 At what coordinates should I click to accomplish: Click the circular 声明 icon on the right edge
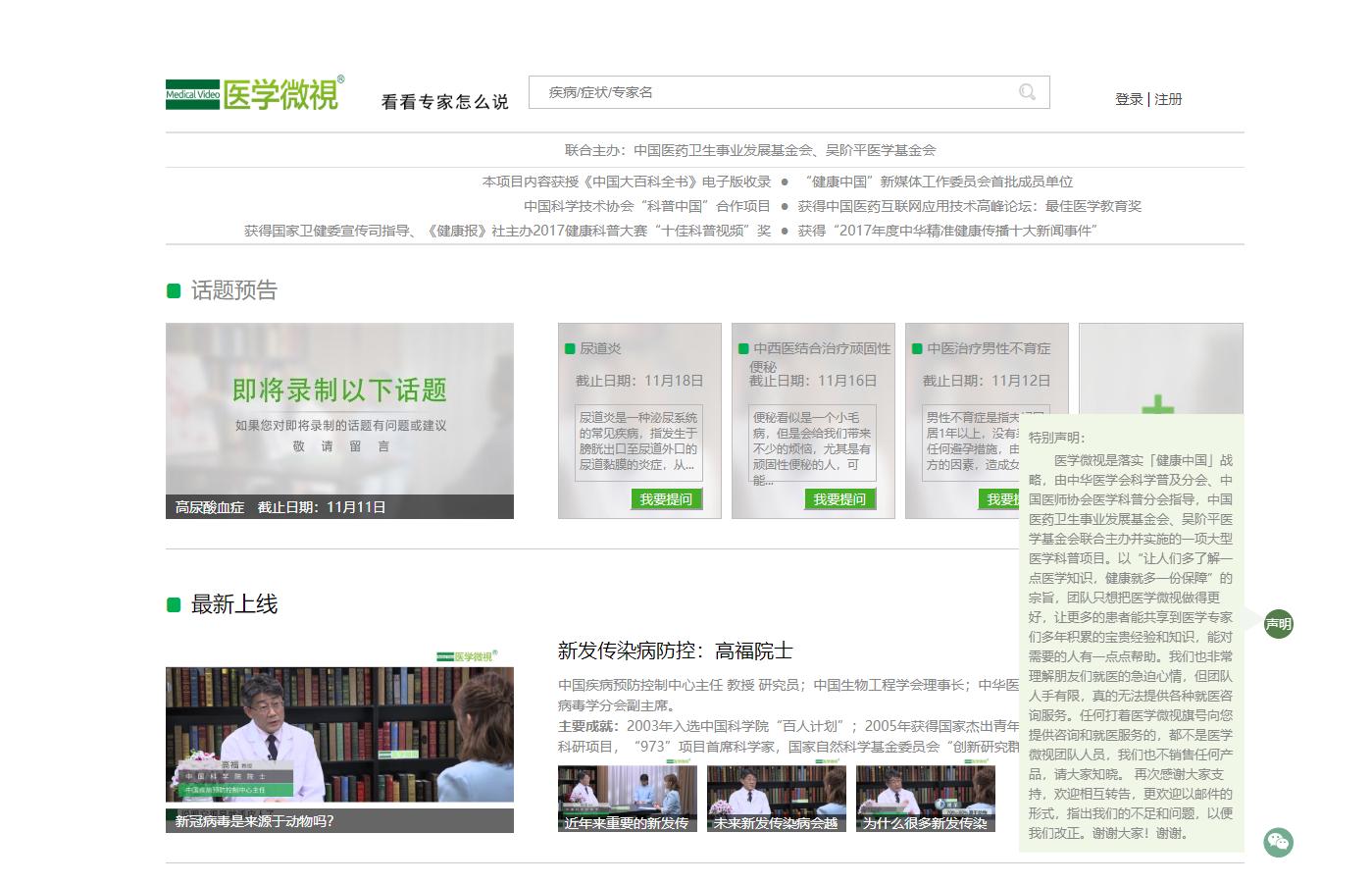pyautogui.click(x=1278, y=623)
